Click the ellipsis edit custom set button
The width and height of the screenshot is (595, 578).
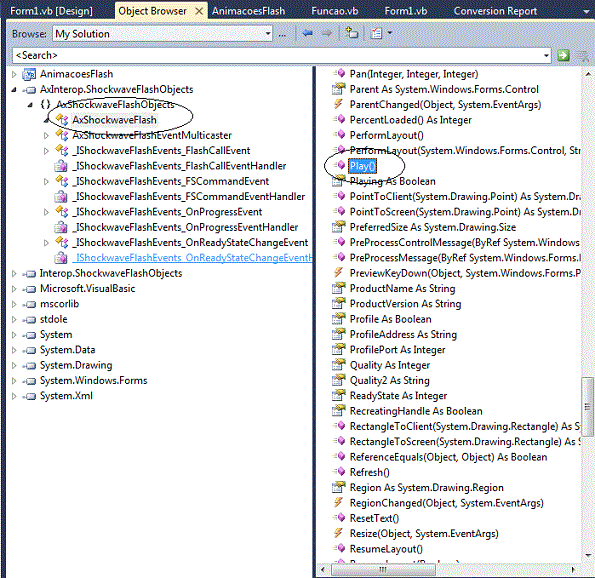tap(282, 34)
